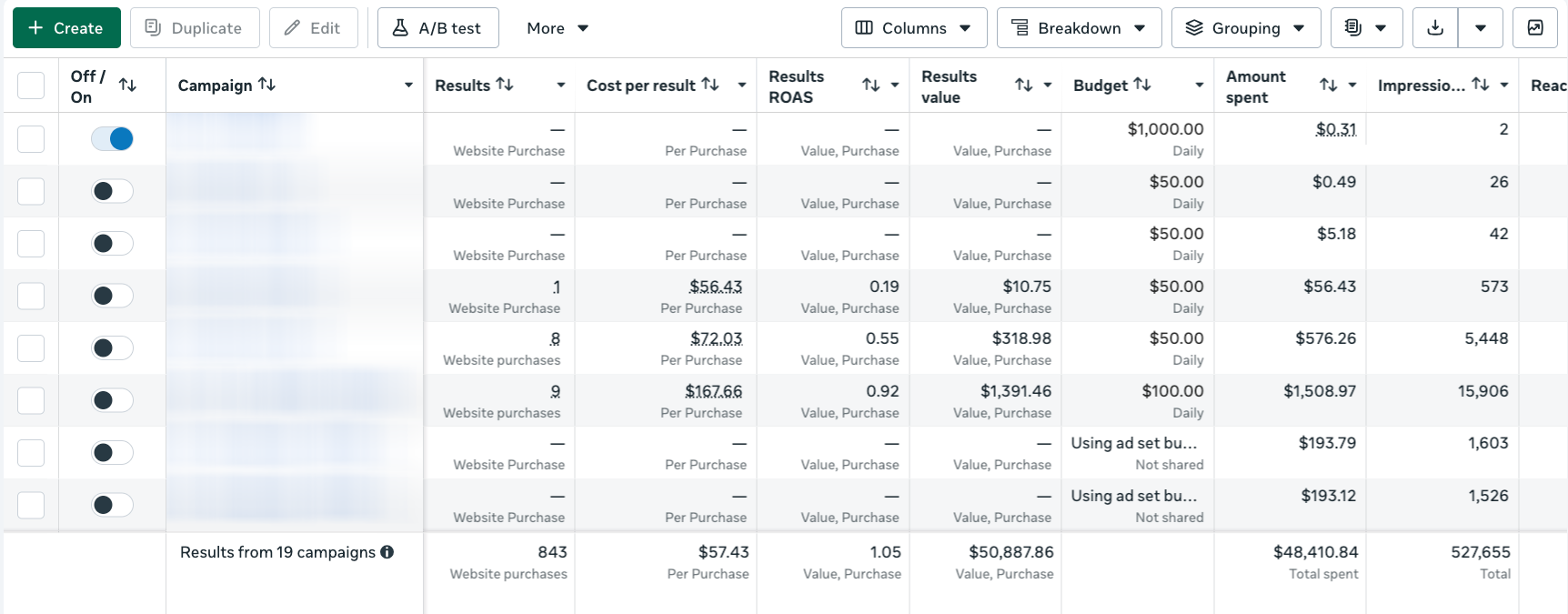Turn on the campaign with $0.49 spent
This screenshot has width=1568, height=614.
pos(112,191)
